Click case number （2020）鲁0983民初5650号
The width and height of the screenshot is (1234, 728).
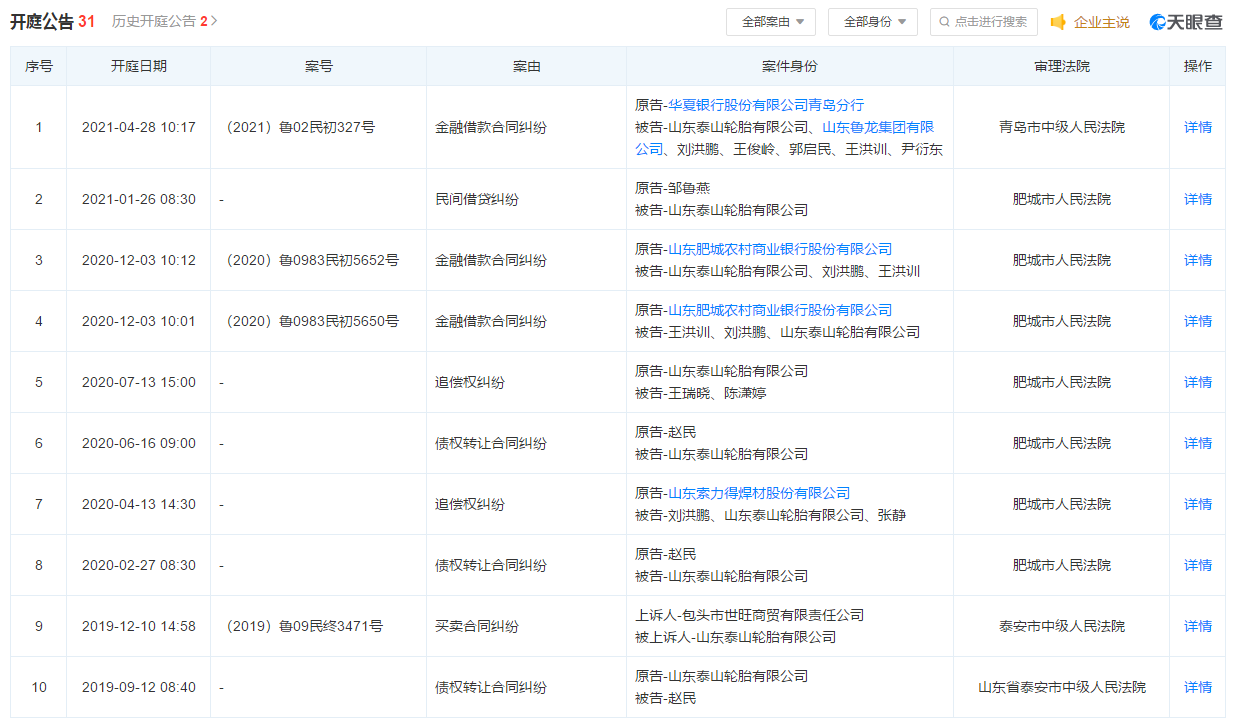(309, 321)
